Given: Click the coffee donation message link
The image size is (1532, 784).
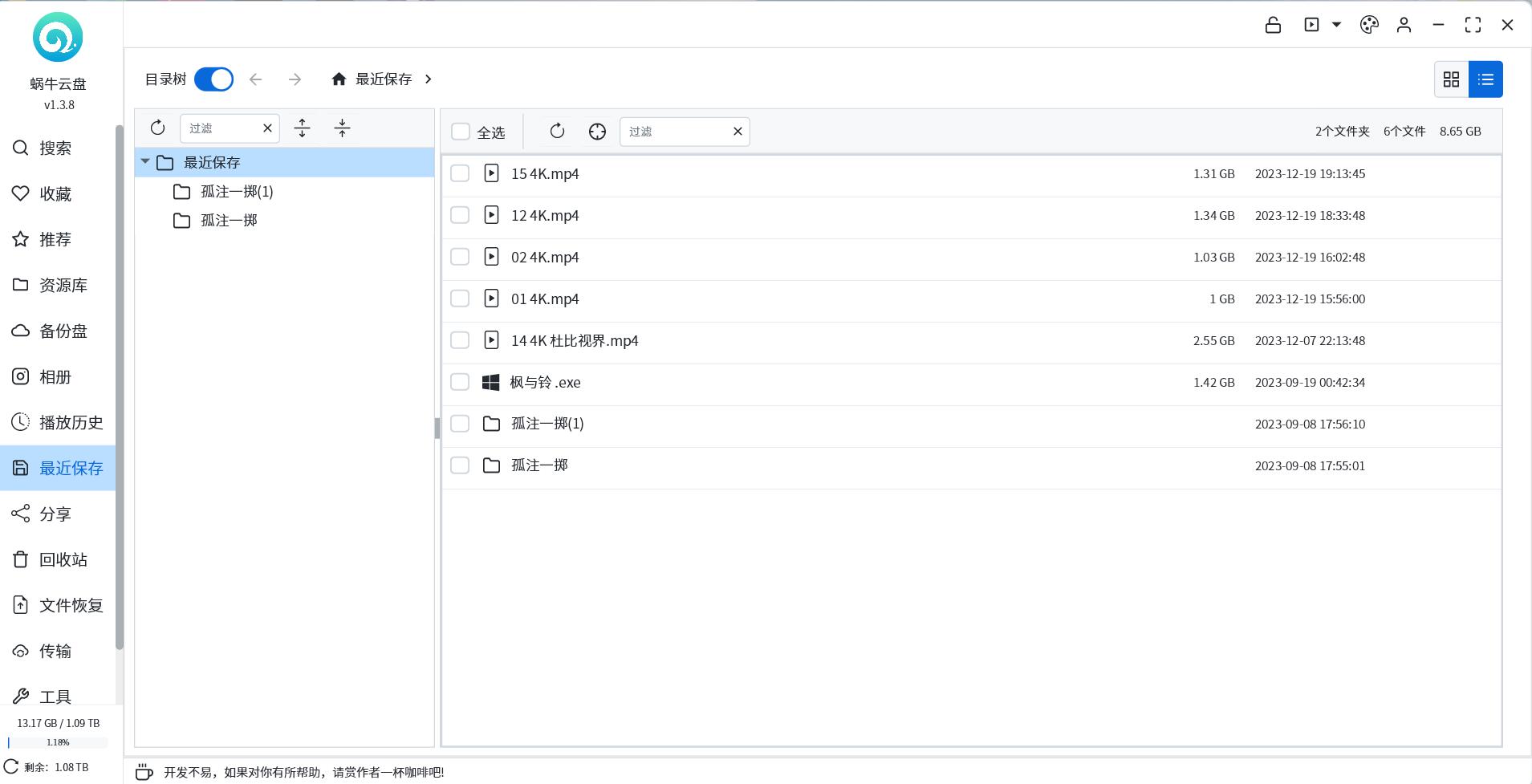Looking at the screenshot, I should click(x=303, y=772).
